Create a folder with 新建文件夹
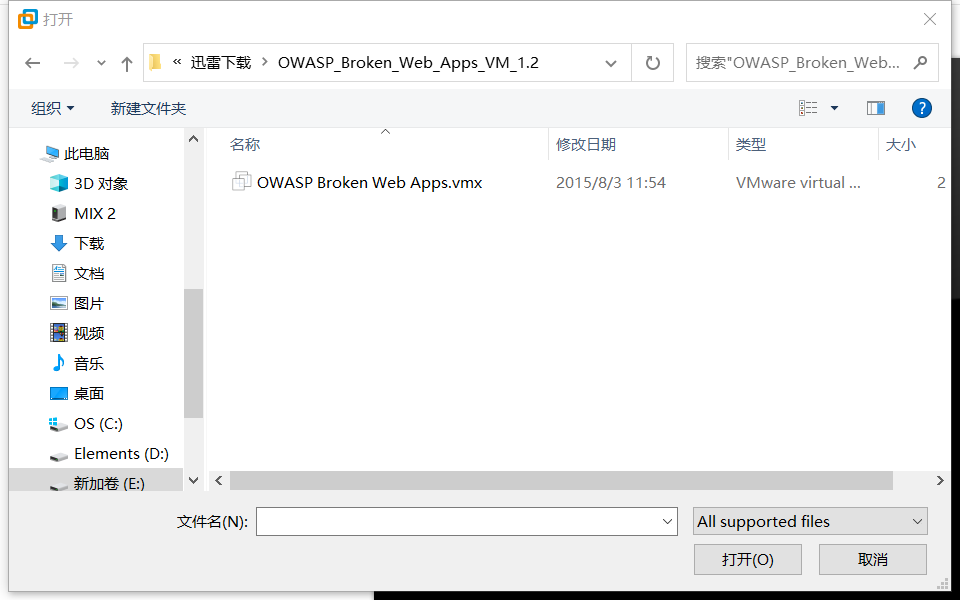The width and height of the screenshot is (960, 600). tap(148, 108)
